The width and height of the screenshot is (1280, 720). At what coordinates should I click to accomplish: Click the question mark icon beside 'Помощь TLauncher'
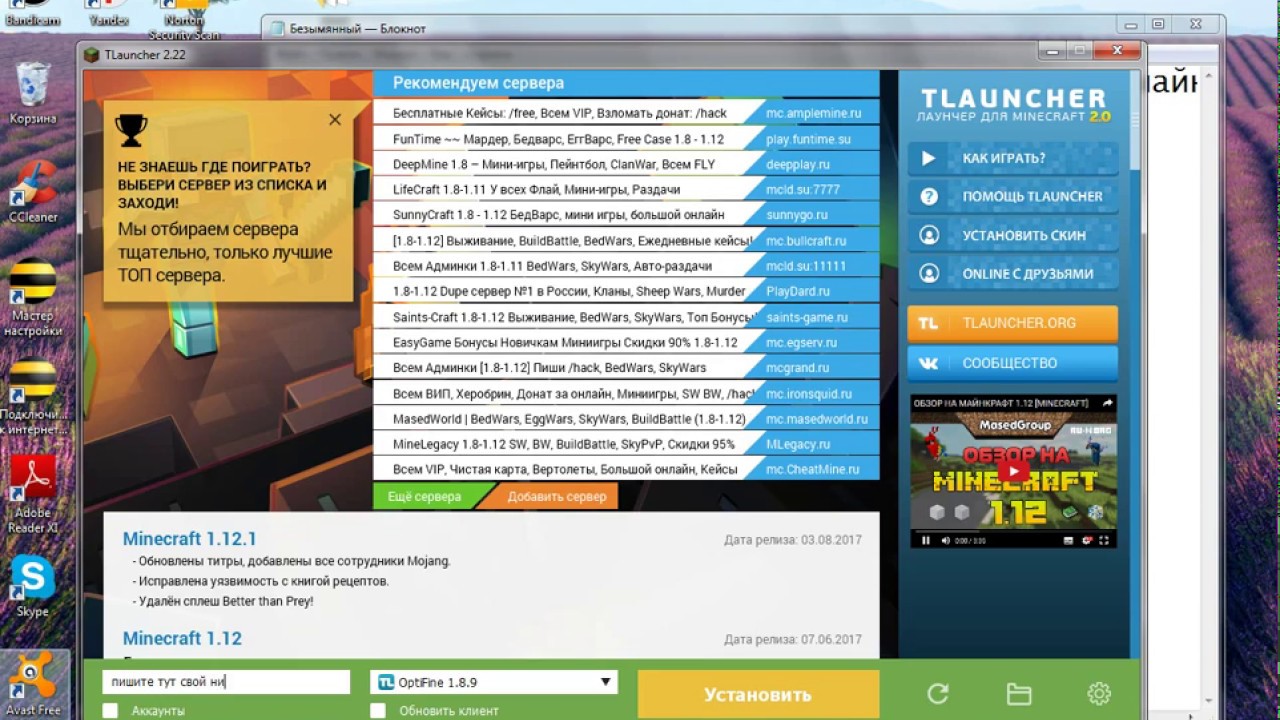click(929, 197)
